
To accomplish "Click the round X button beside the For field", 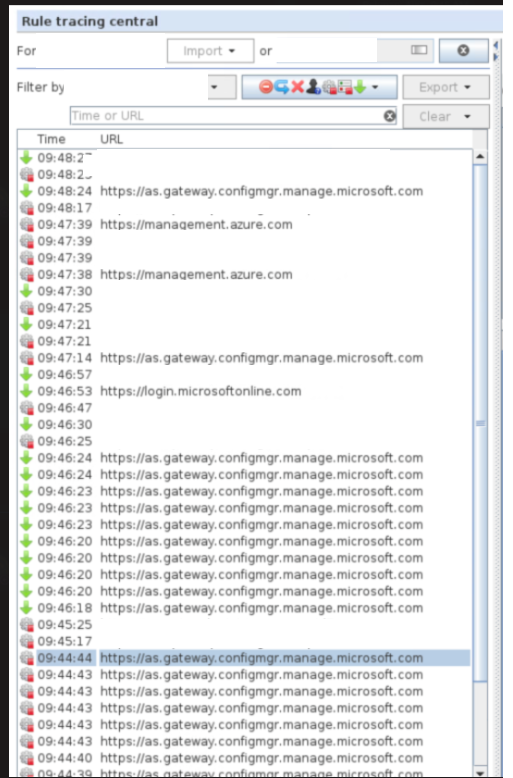I will 463,50.
